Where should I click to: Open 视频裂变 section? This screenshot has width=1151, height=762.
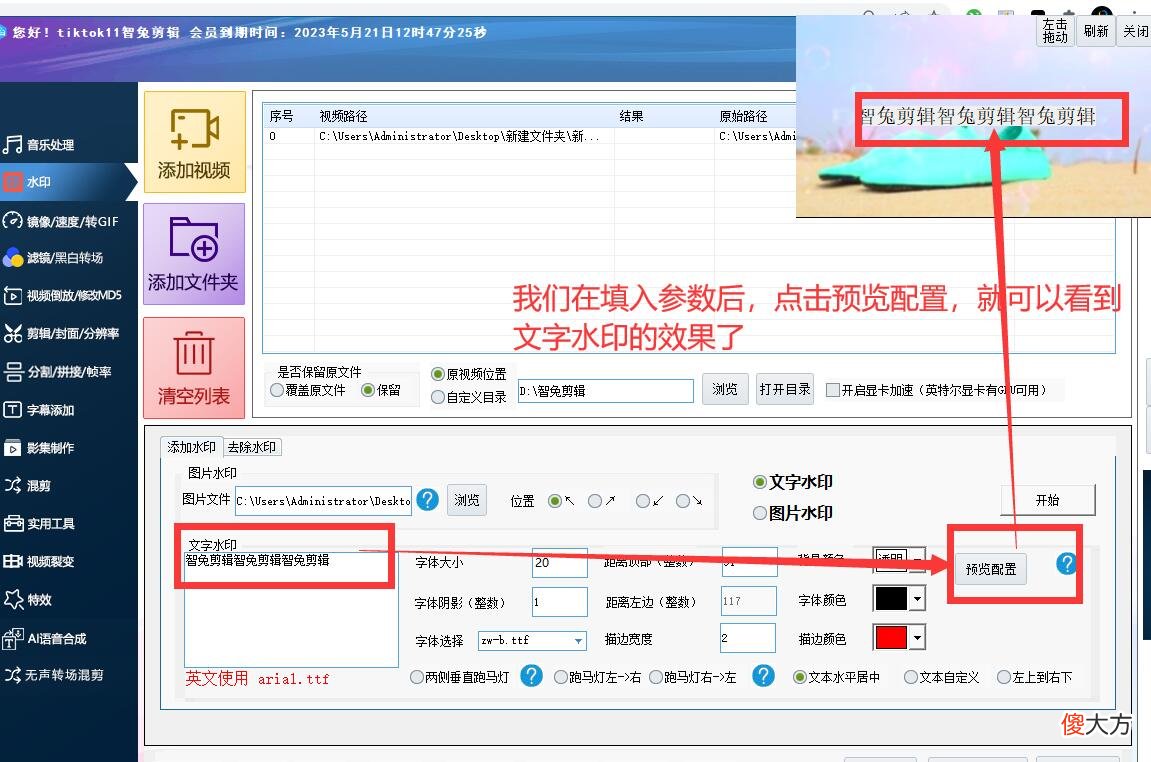tap(39, 562)
